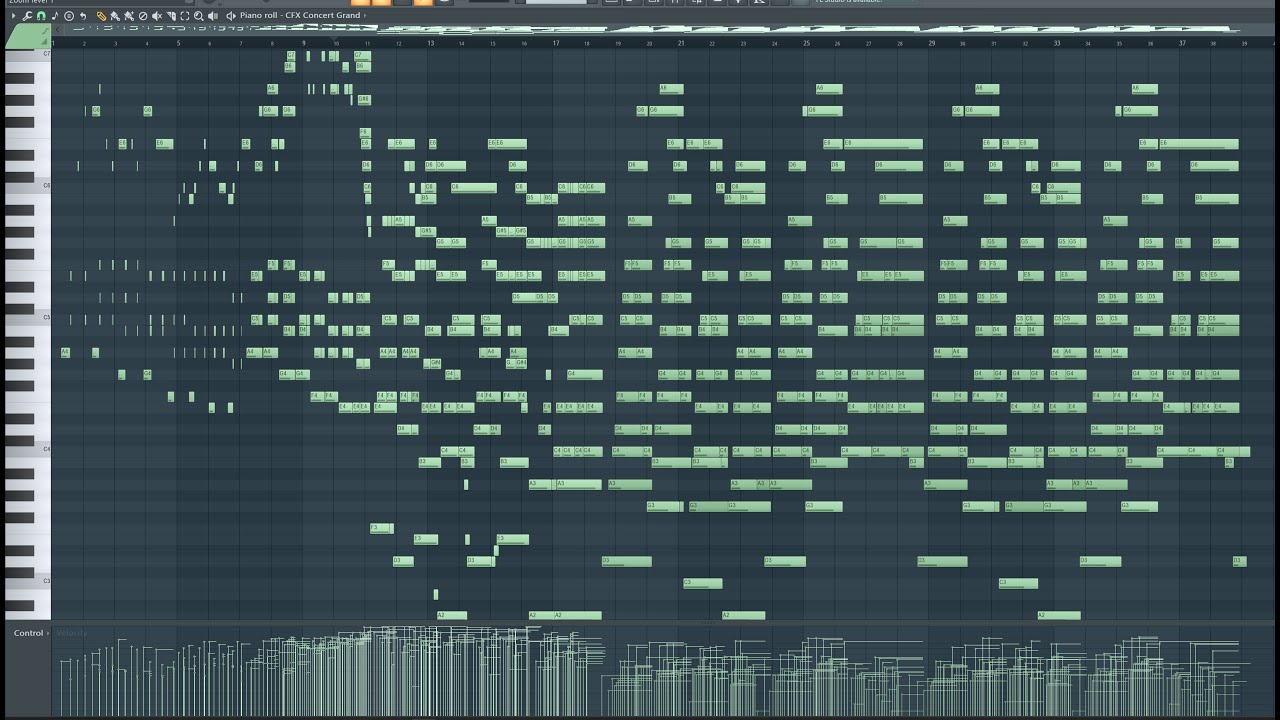Click bar 29 on the timeline ruler
Screen dimensions: 1280x720
pos(932,43)
